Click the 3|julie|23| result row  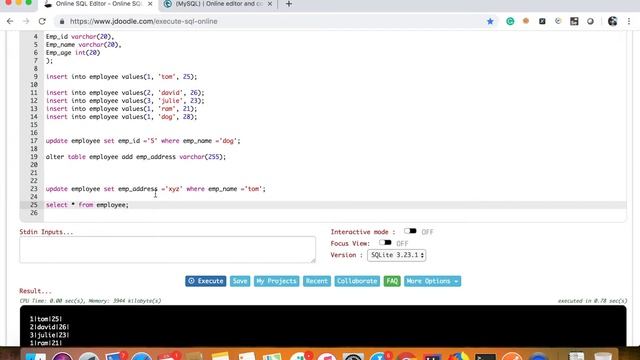point(49,335)
